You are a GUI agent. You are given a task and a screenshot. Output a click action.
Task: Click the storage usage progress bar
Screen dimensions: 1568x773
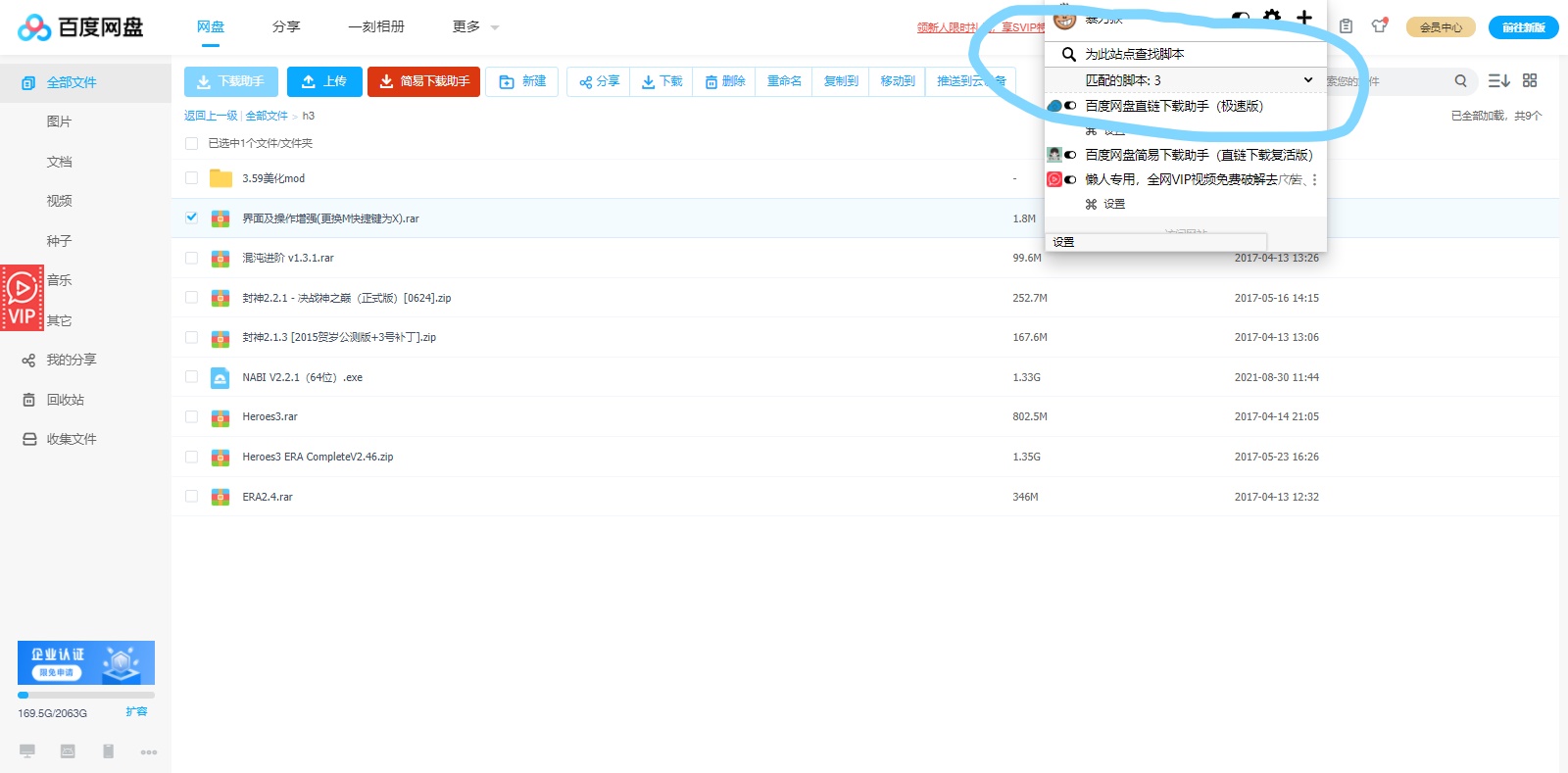tap(86, 695)
